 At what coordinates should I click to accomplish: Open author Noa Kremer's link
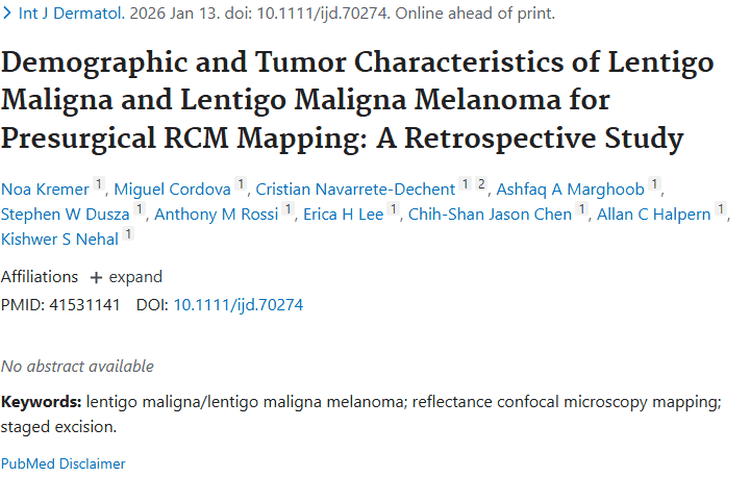click(x=44, y=188)
